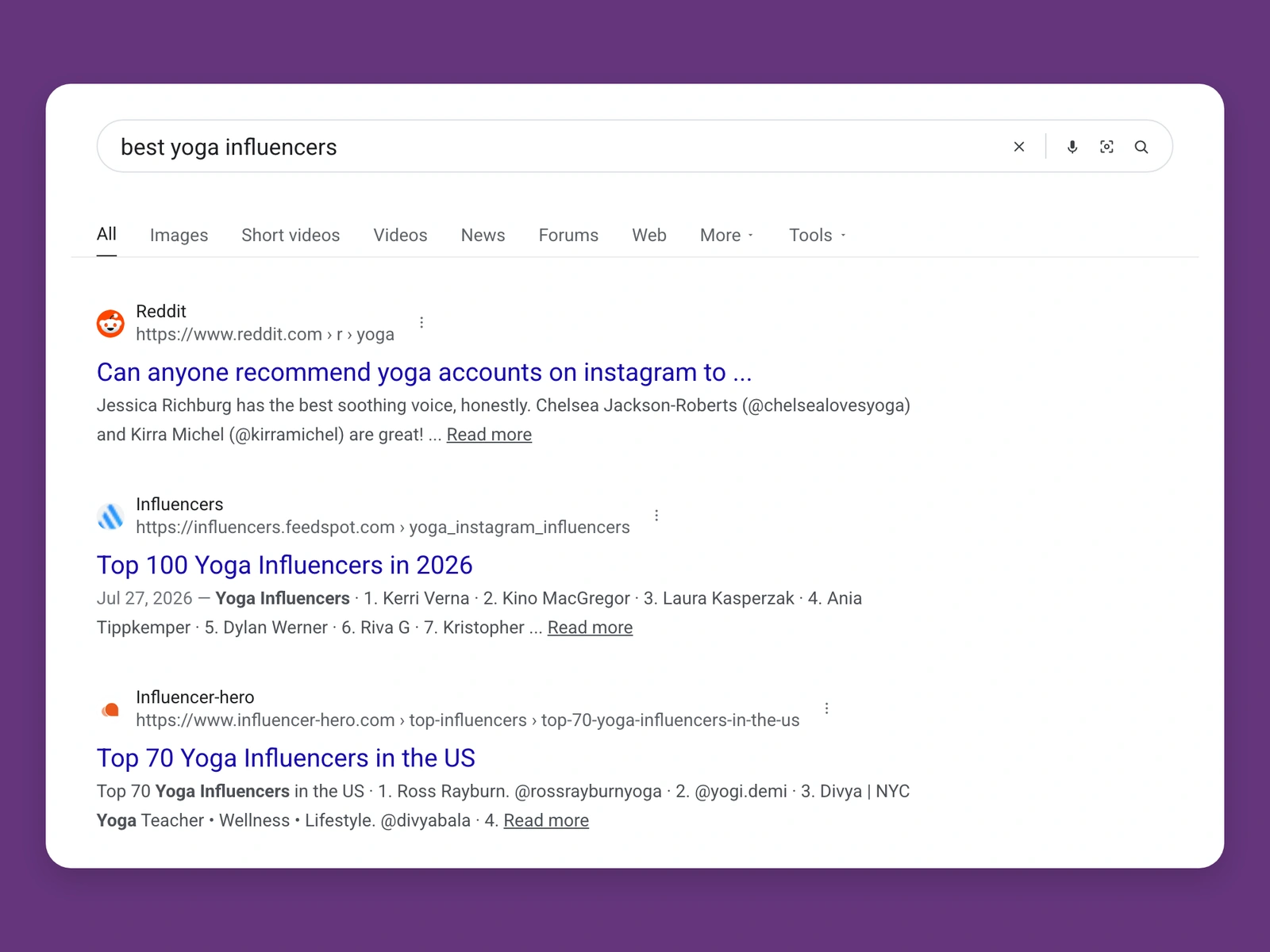Select the All tab
Viewport: 1270px width, 952px height.
[x=106, y=234]
